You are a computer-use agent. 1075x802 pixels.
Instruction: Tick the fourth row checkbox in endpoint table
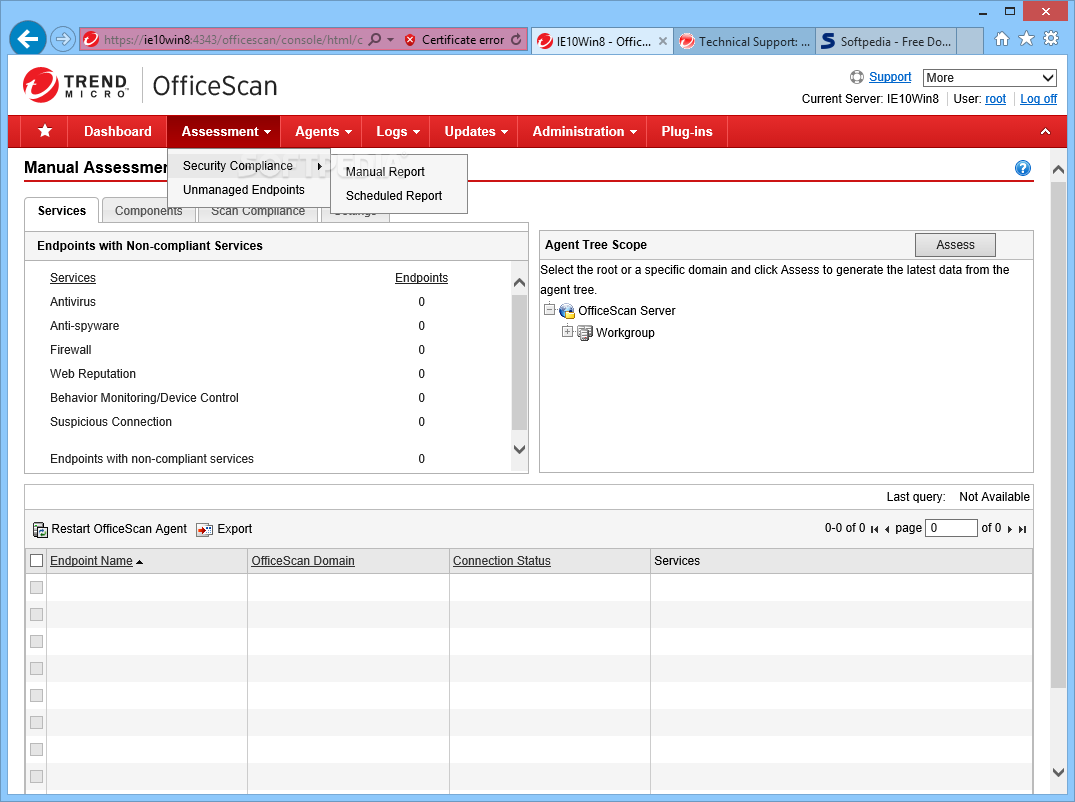pos(37,668)
